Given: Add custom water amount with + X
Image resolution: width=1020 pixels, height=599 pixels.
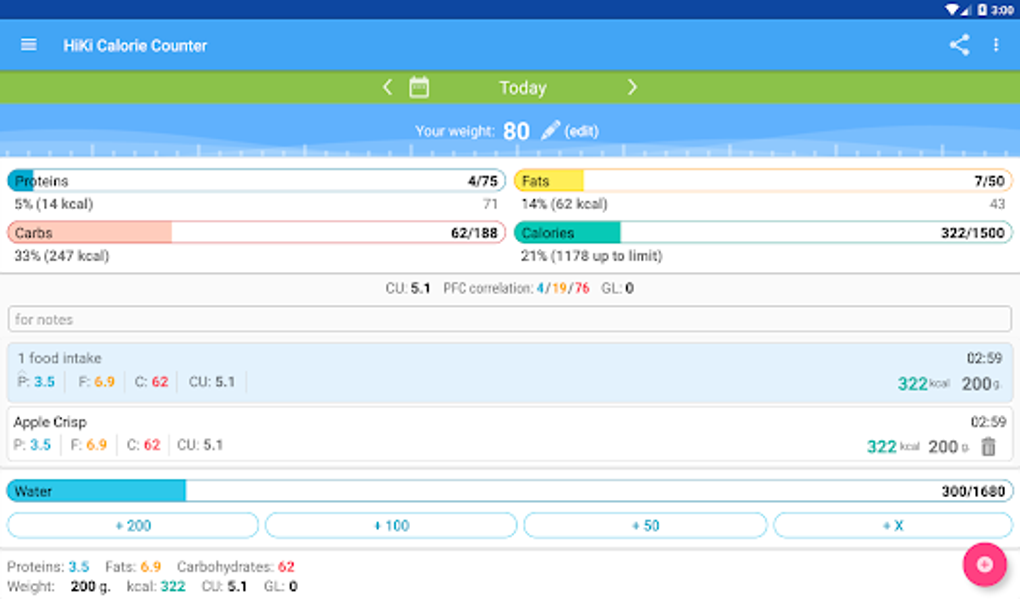Looking at the screenshot, I should tap(893, 526).
